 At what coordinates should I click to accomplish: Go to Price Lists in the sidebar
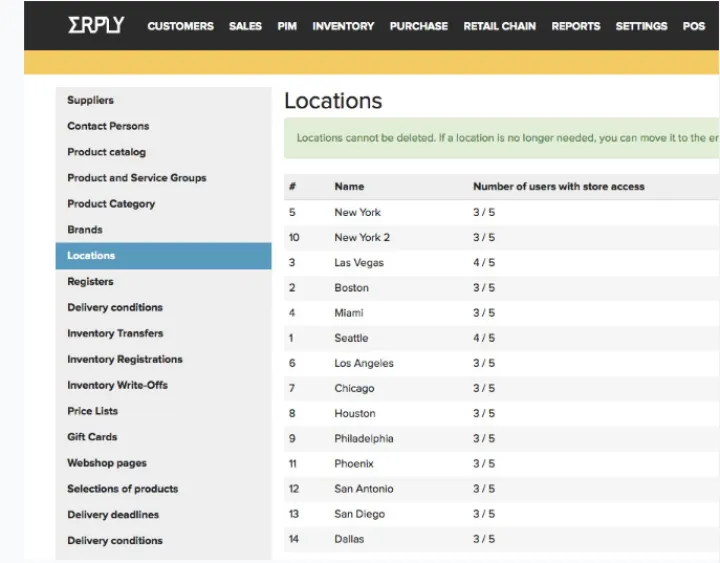(92, 411)
